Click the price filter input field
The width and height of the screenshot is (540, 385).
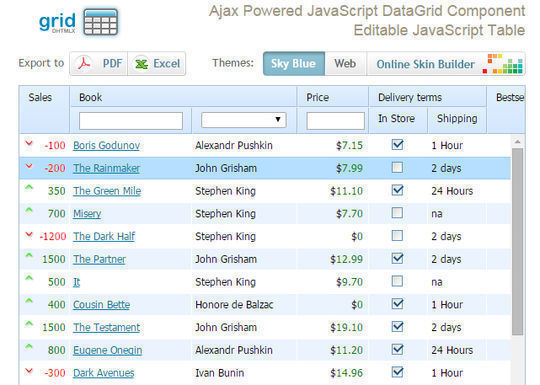(x=335, y=121)
